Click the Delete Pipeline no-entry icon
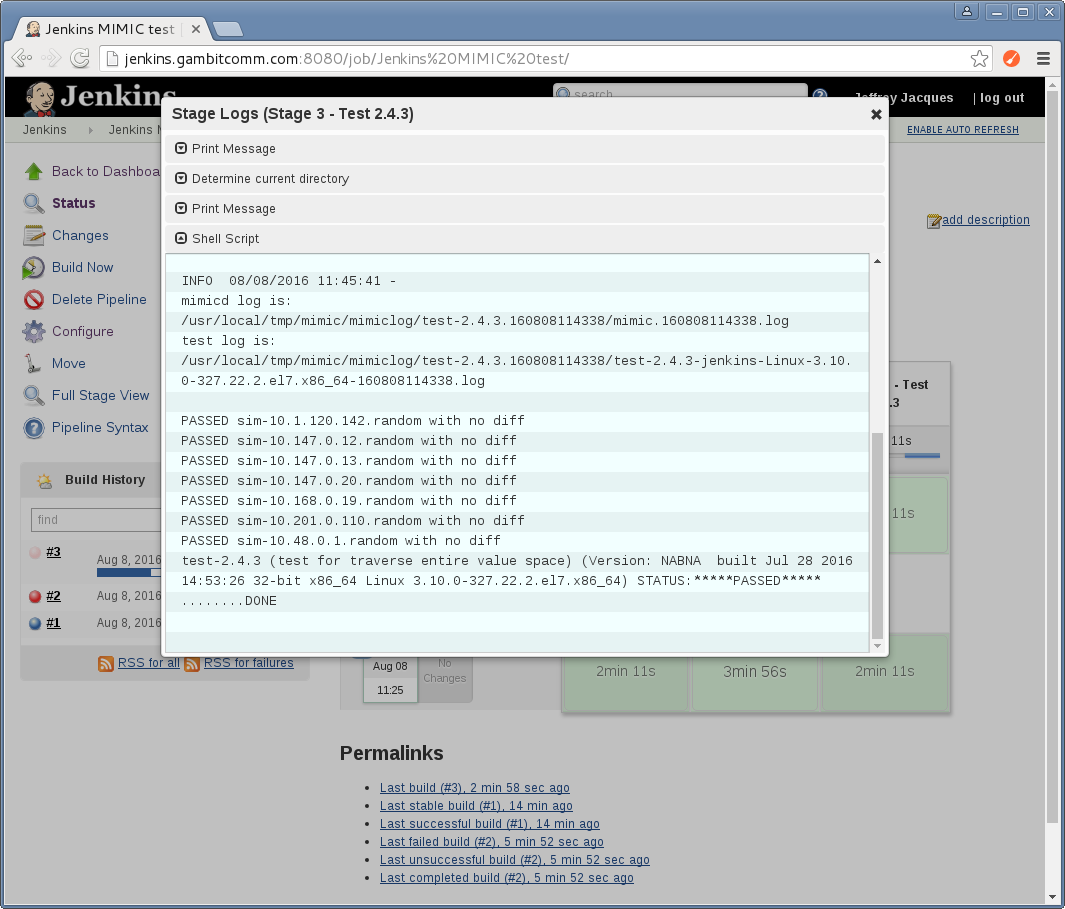This screenshot has height=909, width=1065. pos(33,300)
